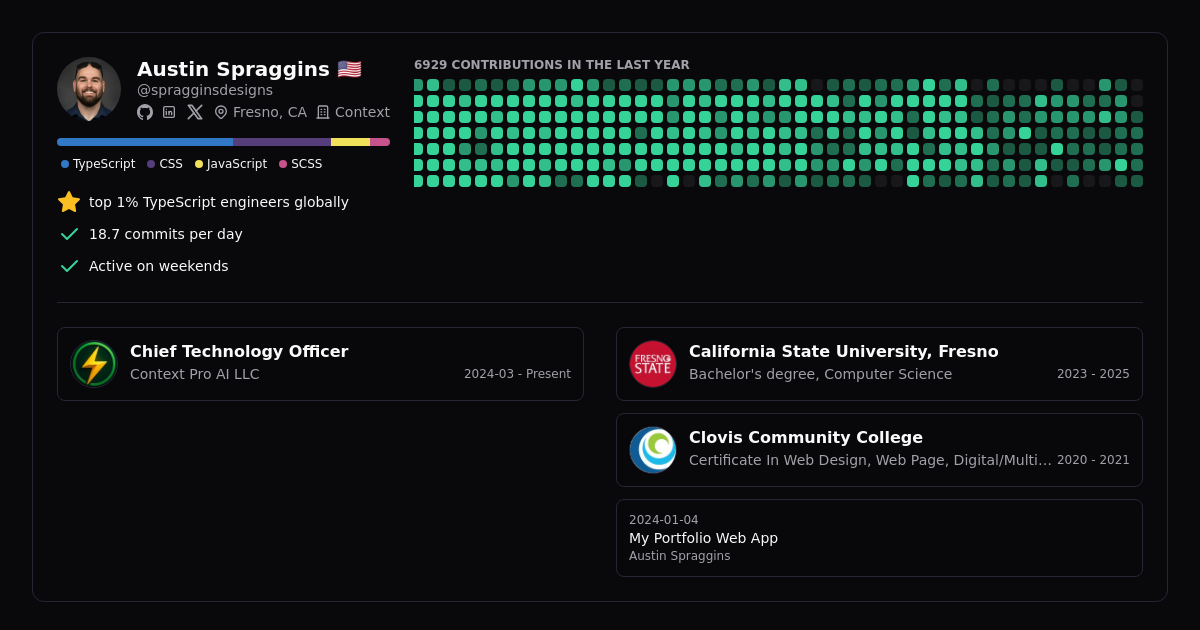This screenshot has height=630, width=1200.
Task: Open the Chief Technology Officer card
Action: pos(320,364)
